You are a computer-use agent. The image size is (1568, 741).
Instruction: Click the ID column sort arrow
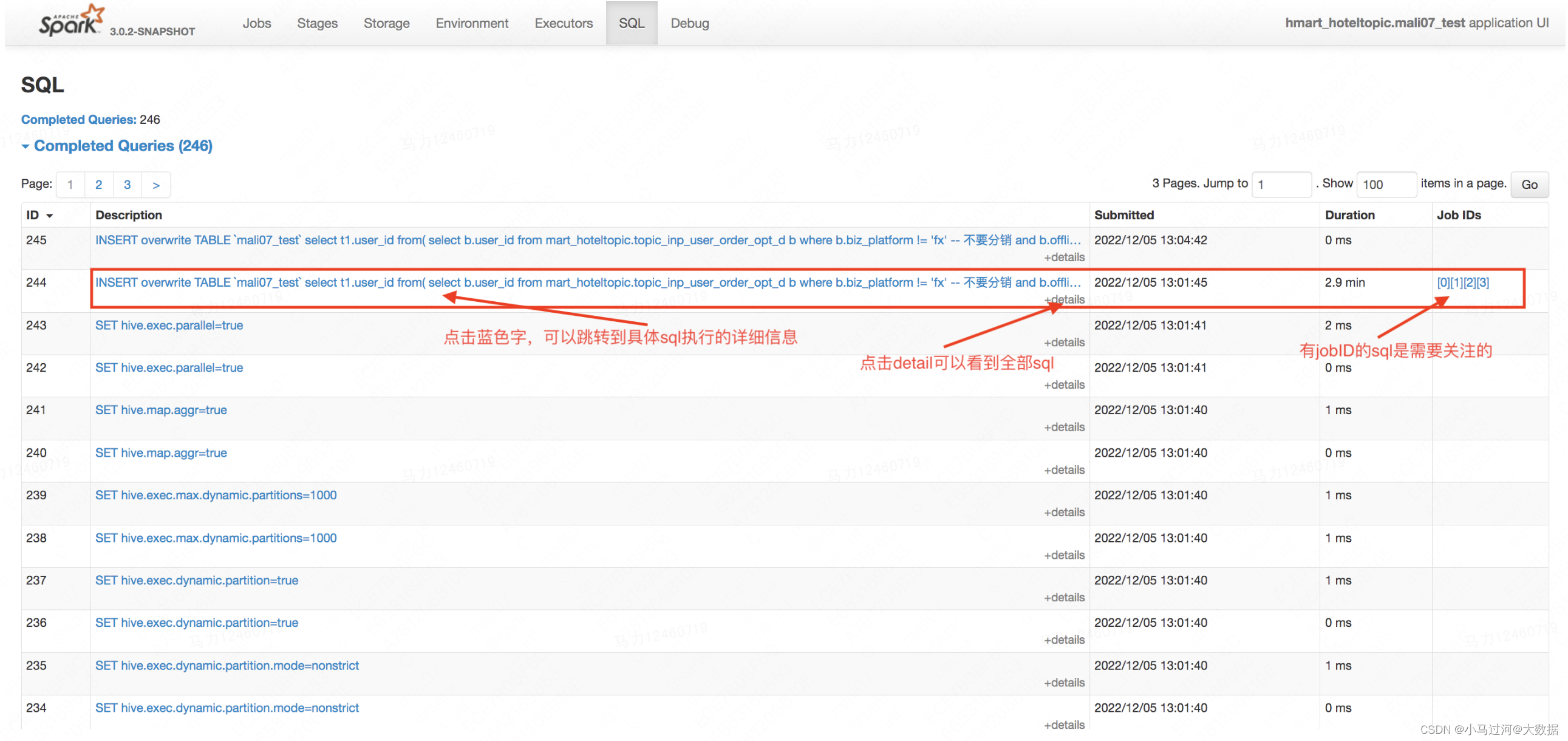[x=49, y=215]
